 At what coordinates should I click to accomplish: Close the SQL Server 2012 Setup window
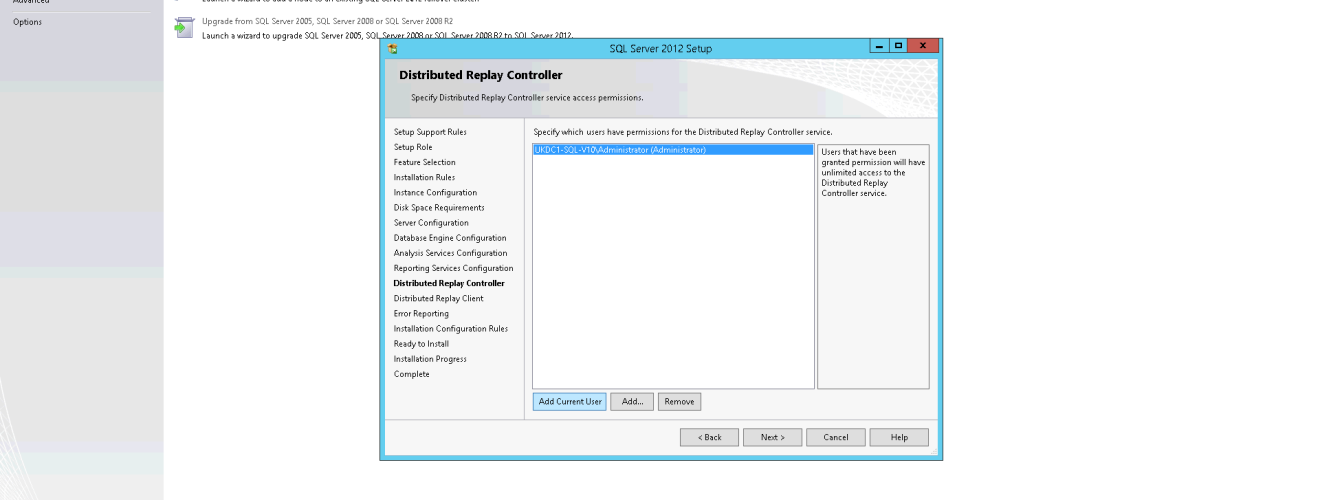point(923,46)
